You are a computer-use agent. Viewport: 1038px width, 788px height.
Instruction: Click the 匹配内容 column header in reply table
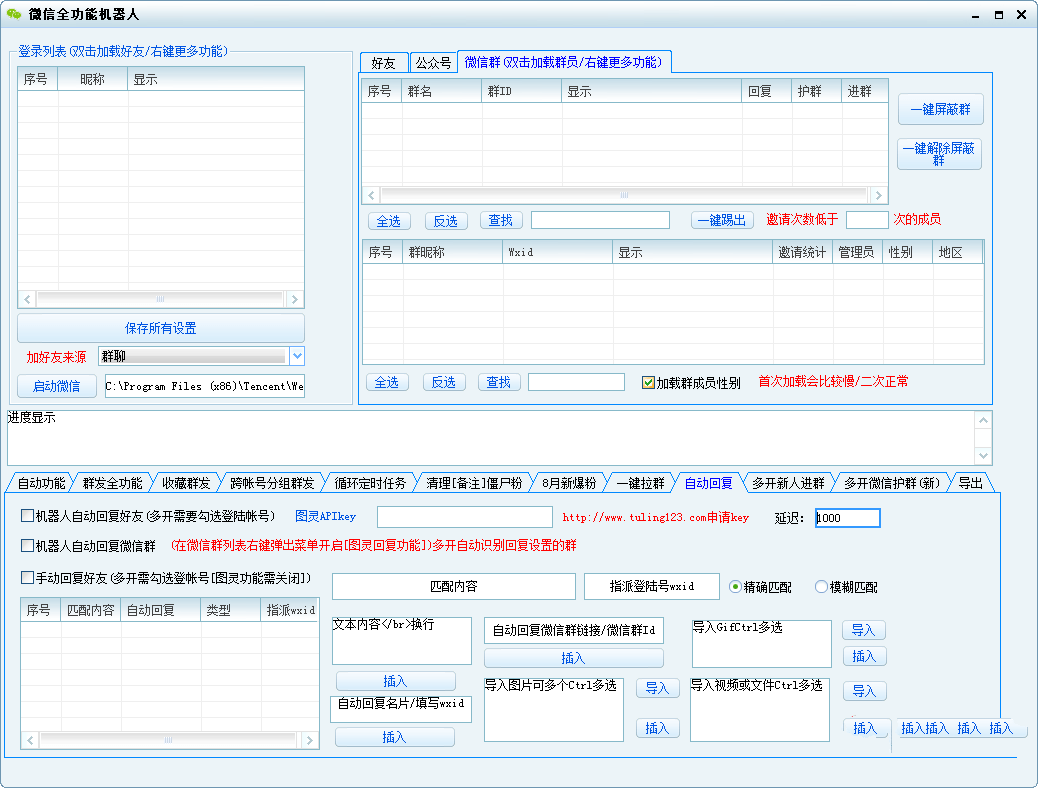[91, 610]
